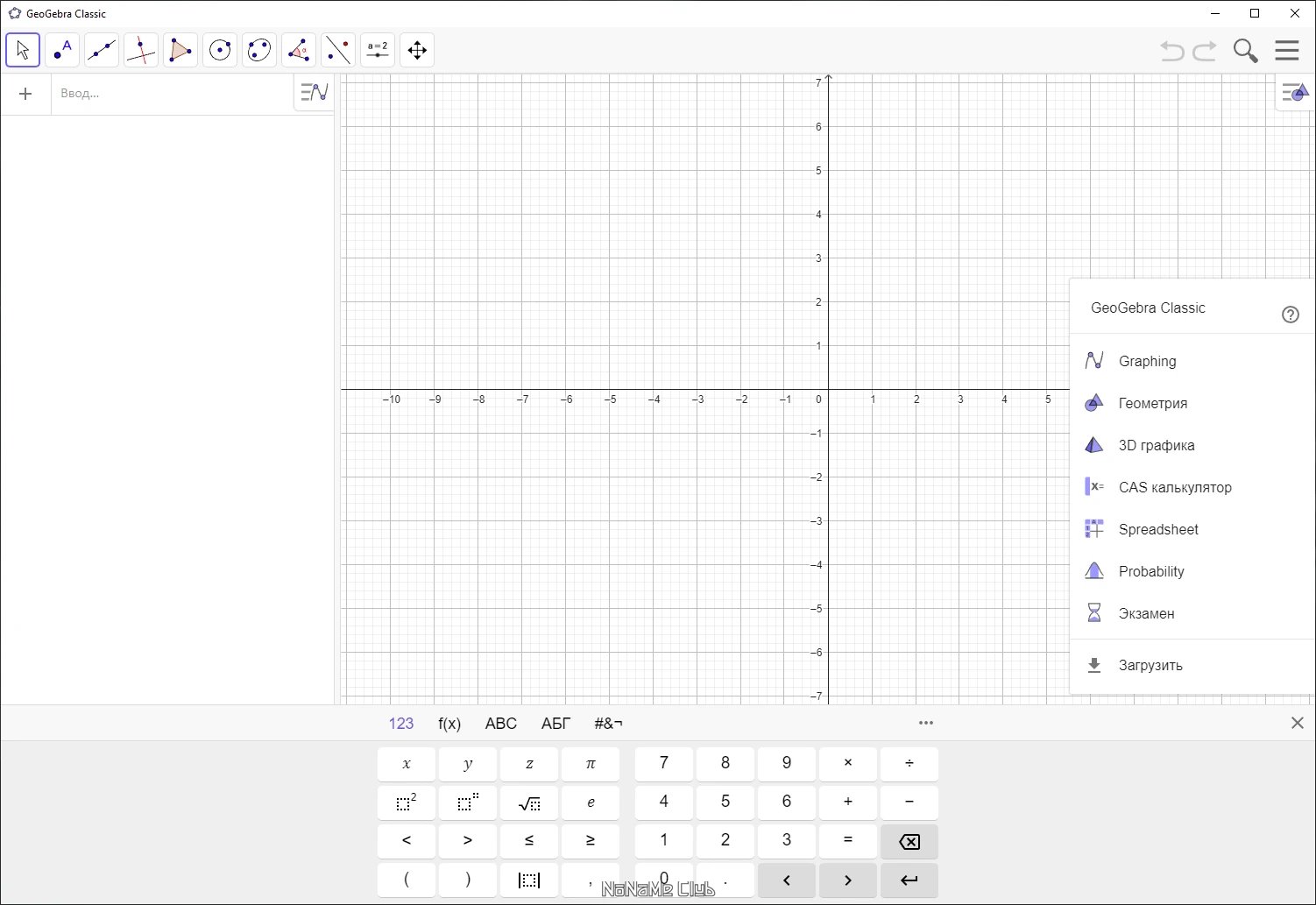The image size is (1316, 905).
Task: Tap the π key
Action: 591,764
